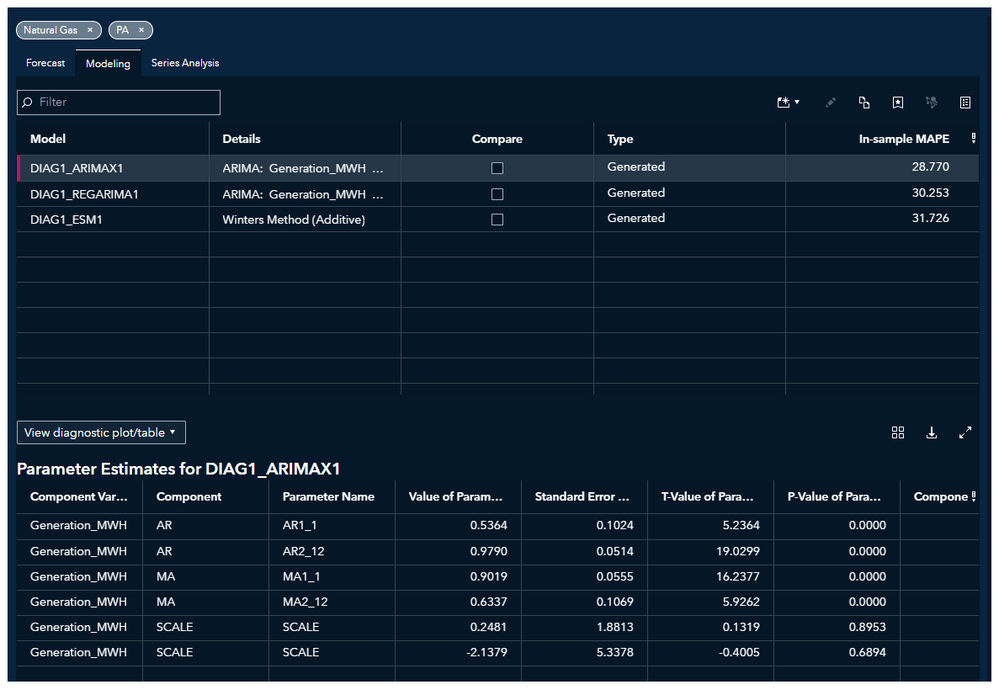
Task: Click the 30.253 MAPE value
Action: pyautogui.click(x=930, y=193)
